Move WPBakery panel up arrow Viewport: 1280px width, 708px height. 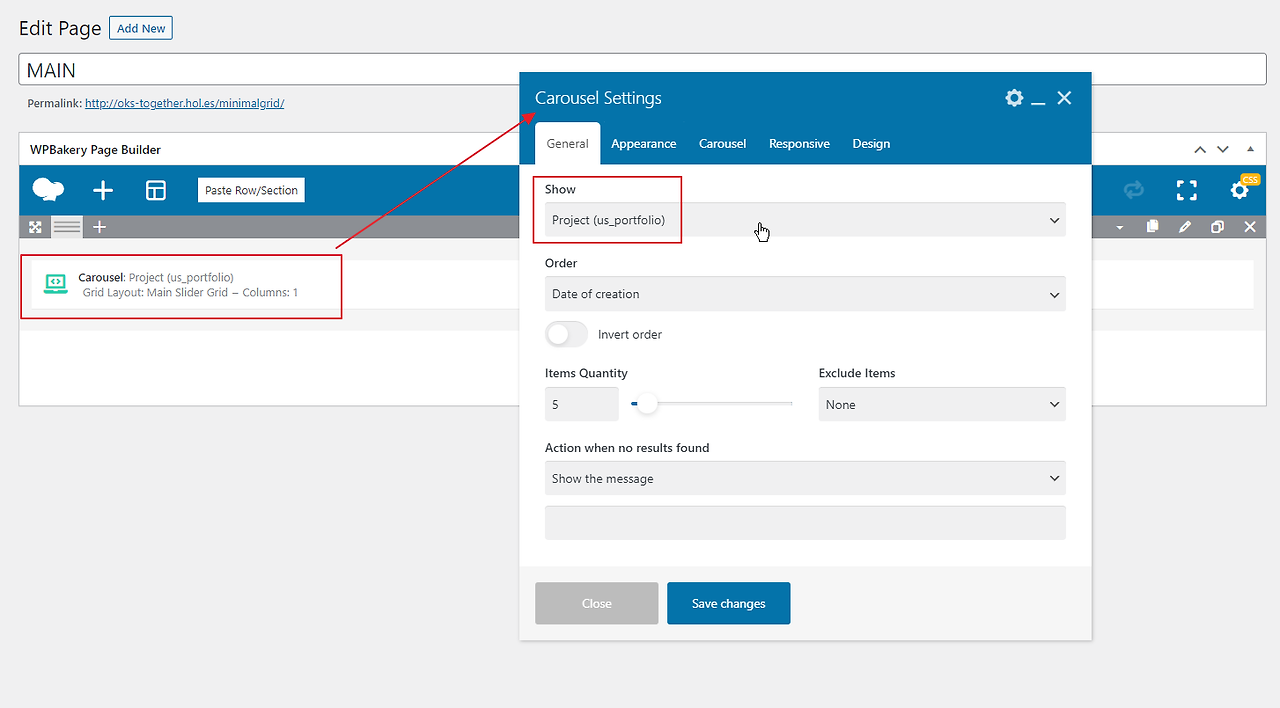tap(1200, 150)
